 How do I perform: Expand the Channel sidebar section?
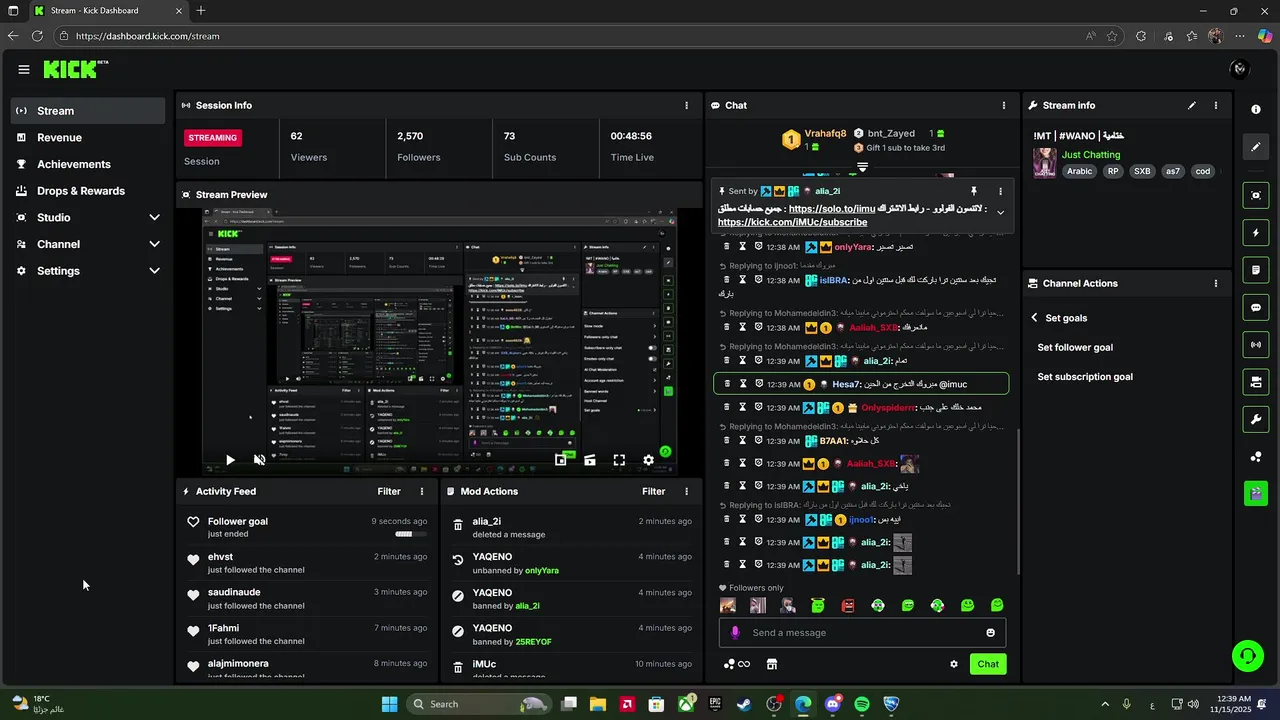(x=154, y=244)
